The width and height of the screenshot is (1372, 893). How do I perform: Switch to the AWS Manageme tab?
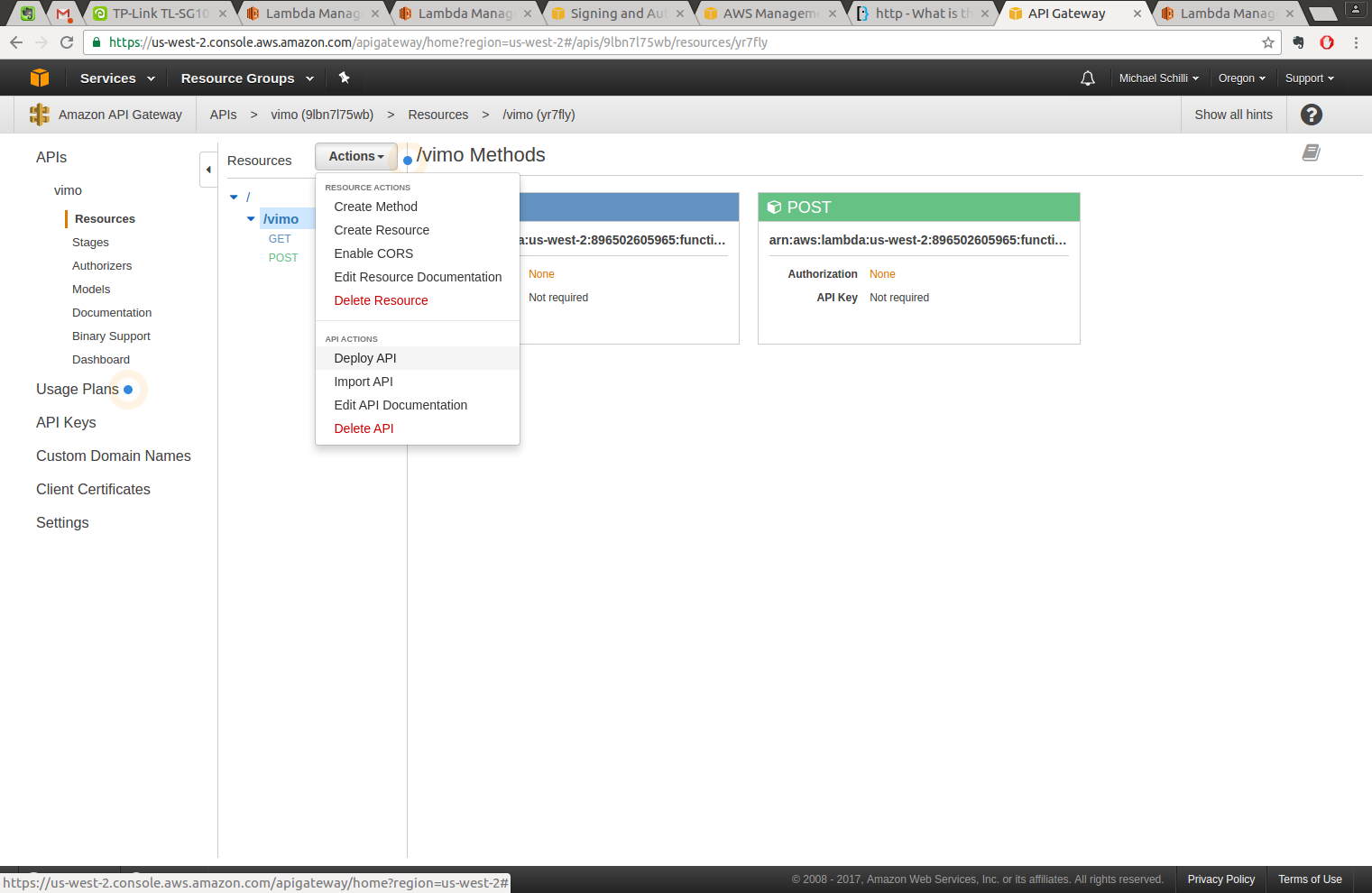770,14
